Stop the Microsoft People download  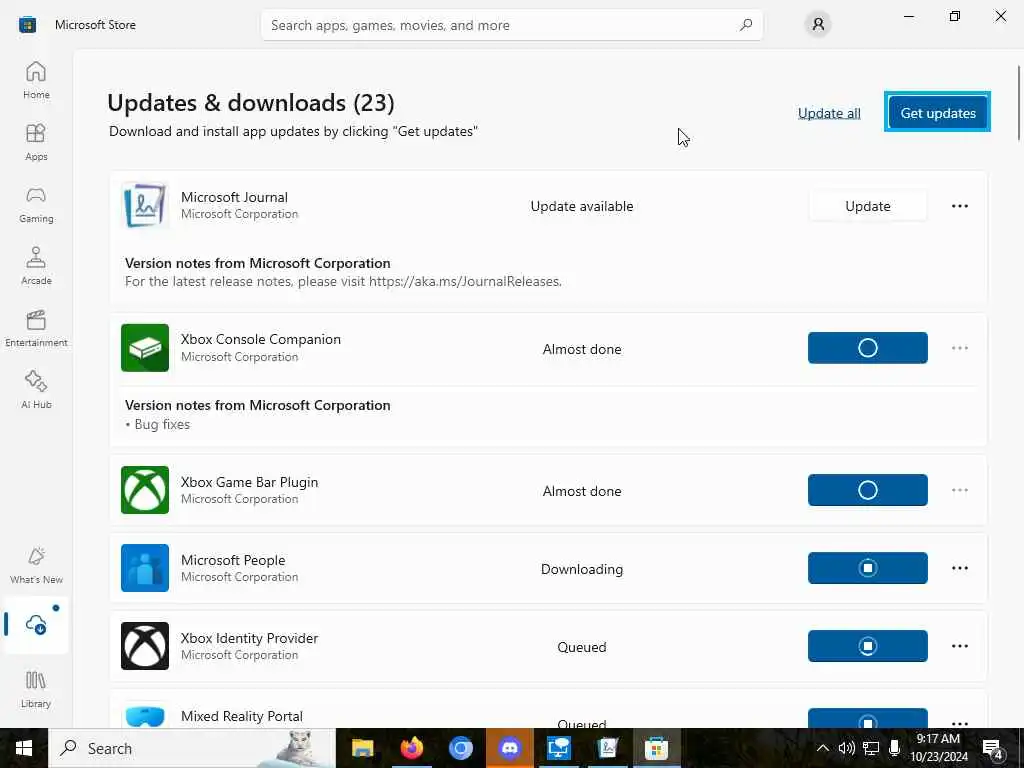[867, 568]
